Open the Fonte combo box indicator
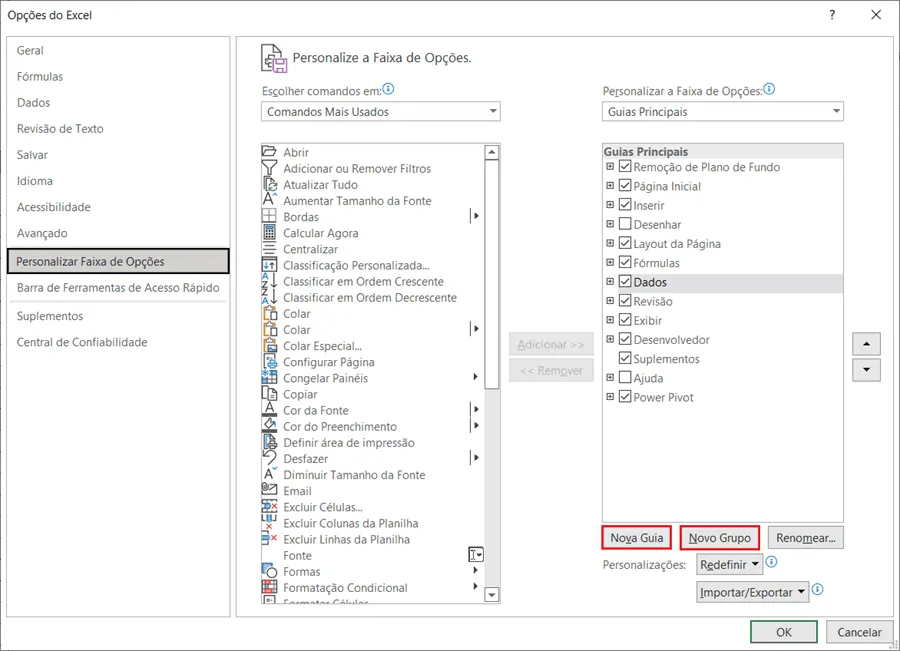Viewport: 900px width, 651px height. 476,555
